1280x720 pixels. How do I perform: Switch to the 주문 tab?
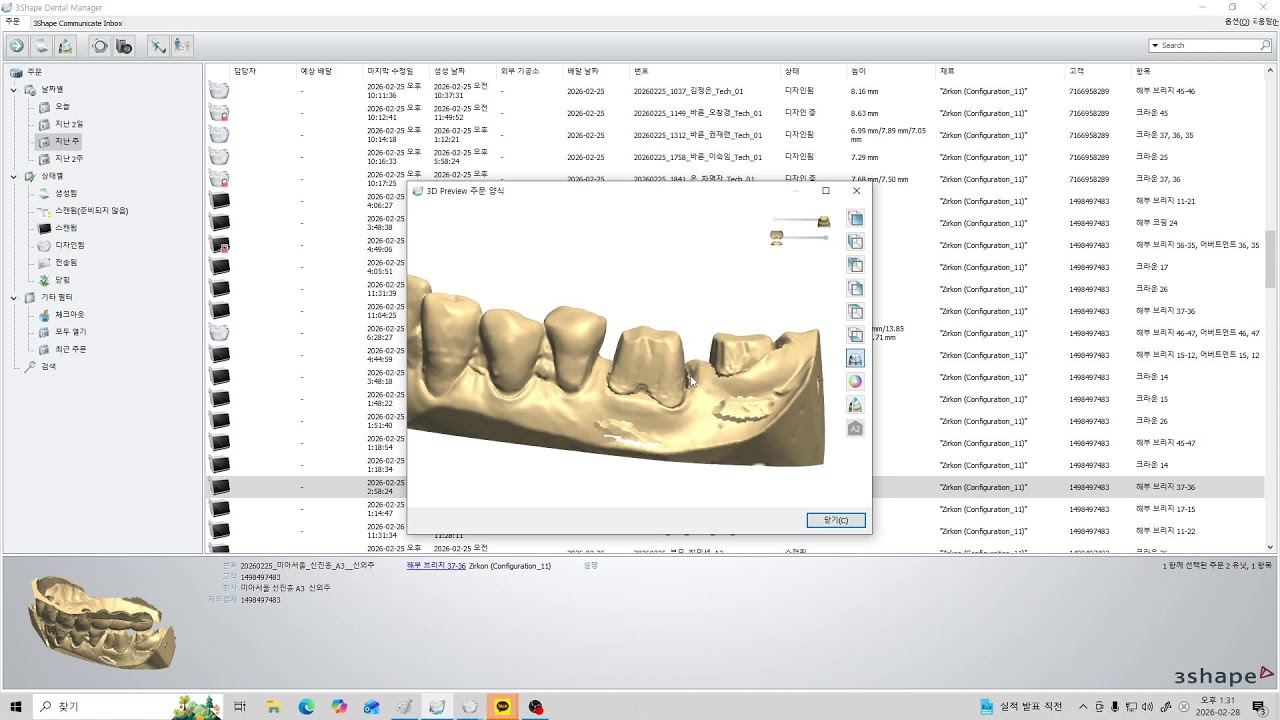point(13,22)
